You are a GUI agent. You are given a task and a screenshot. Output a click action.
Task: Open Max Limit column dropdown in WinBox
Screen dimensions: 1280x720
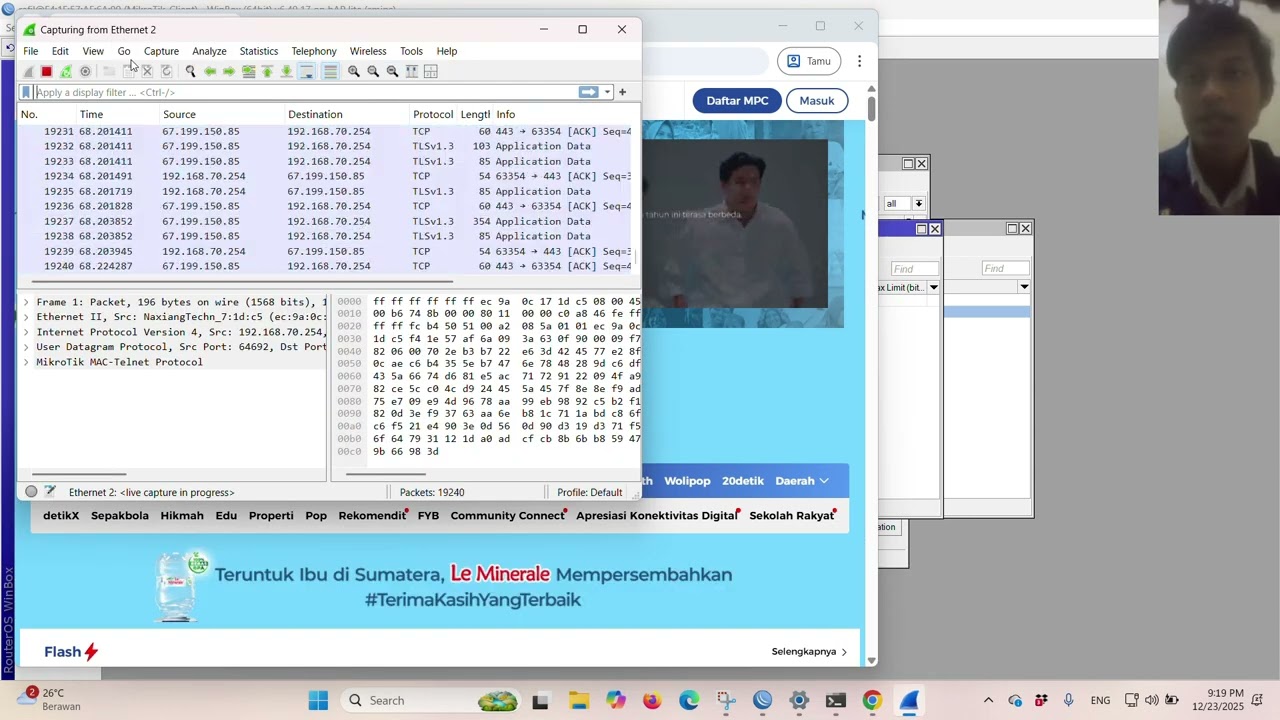click(933, 287)
